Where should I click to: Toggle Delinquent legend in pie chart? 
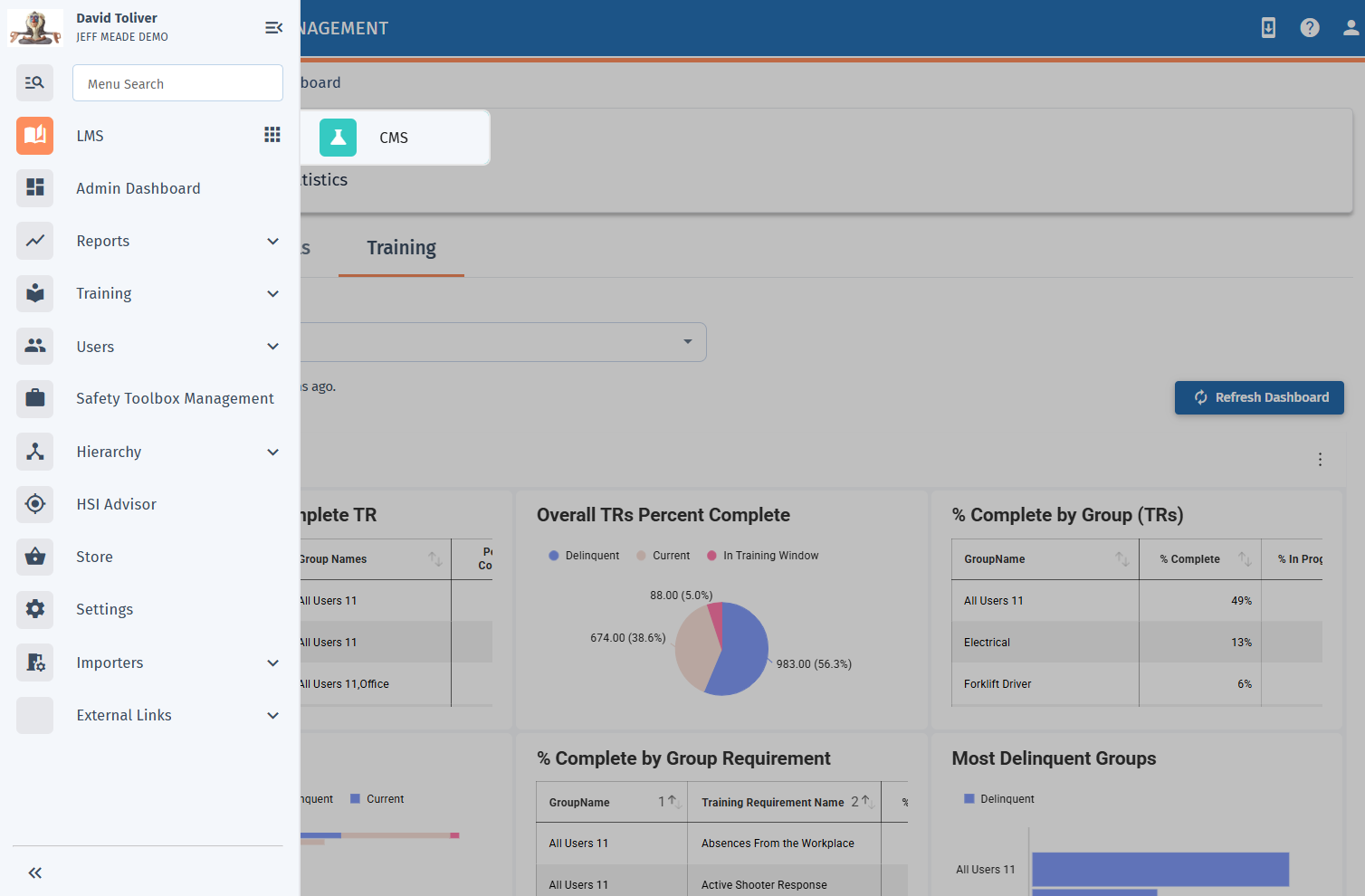point(584,556)
